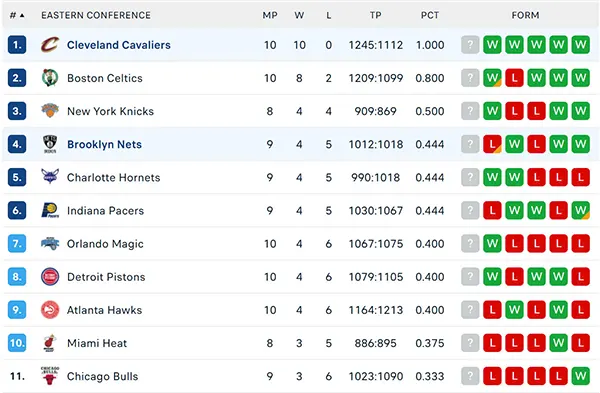Click the Boston Celtics logo icon
Screen dimensions: 600x393
click(x=50, y=78)
